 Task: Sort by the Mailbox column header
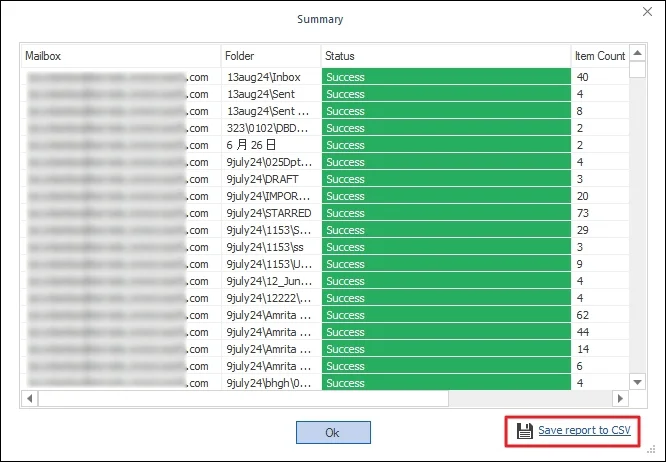[x=121, y=56]
